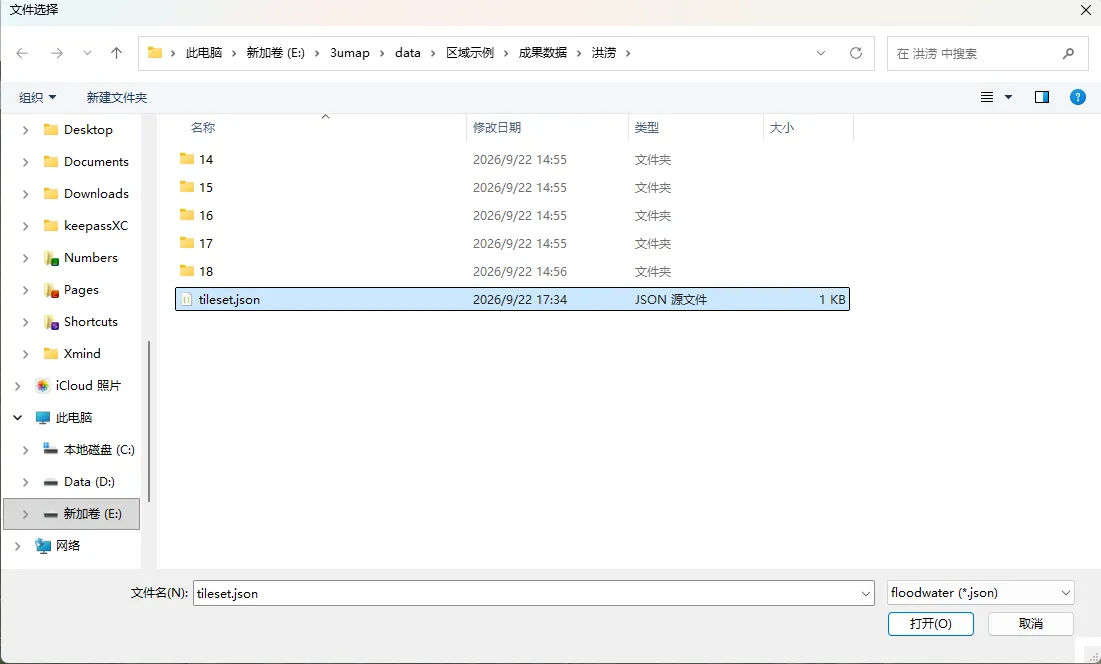Click the 网络 network icon
1101x664 pixels.
click(x=43, y=546)
